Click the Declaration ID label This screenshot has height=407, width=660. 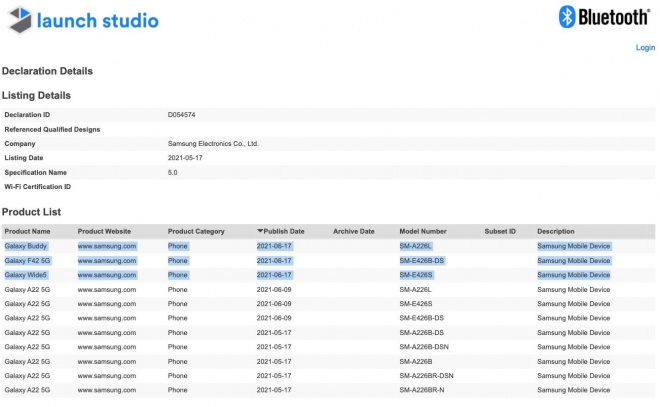27,114
